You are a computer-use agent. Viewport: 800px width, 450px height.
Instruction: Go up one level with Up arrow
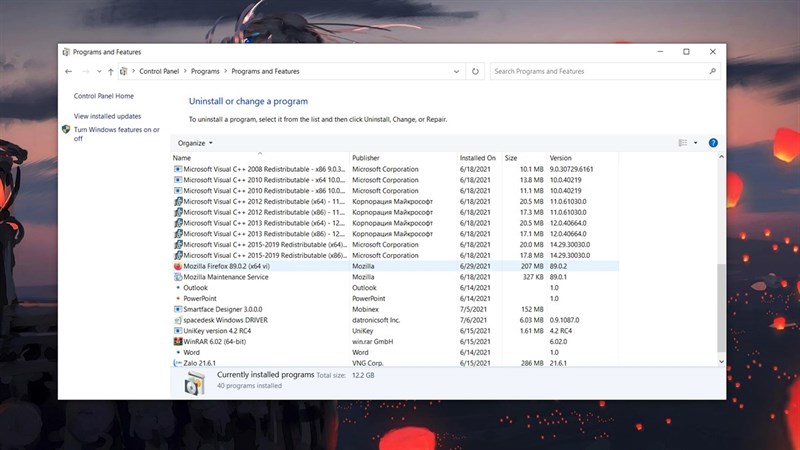[x=111, y=71]
